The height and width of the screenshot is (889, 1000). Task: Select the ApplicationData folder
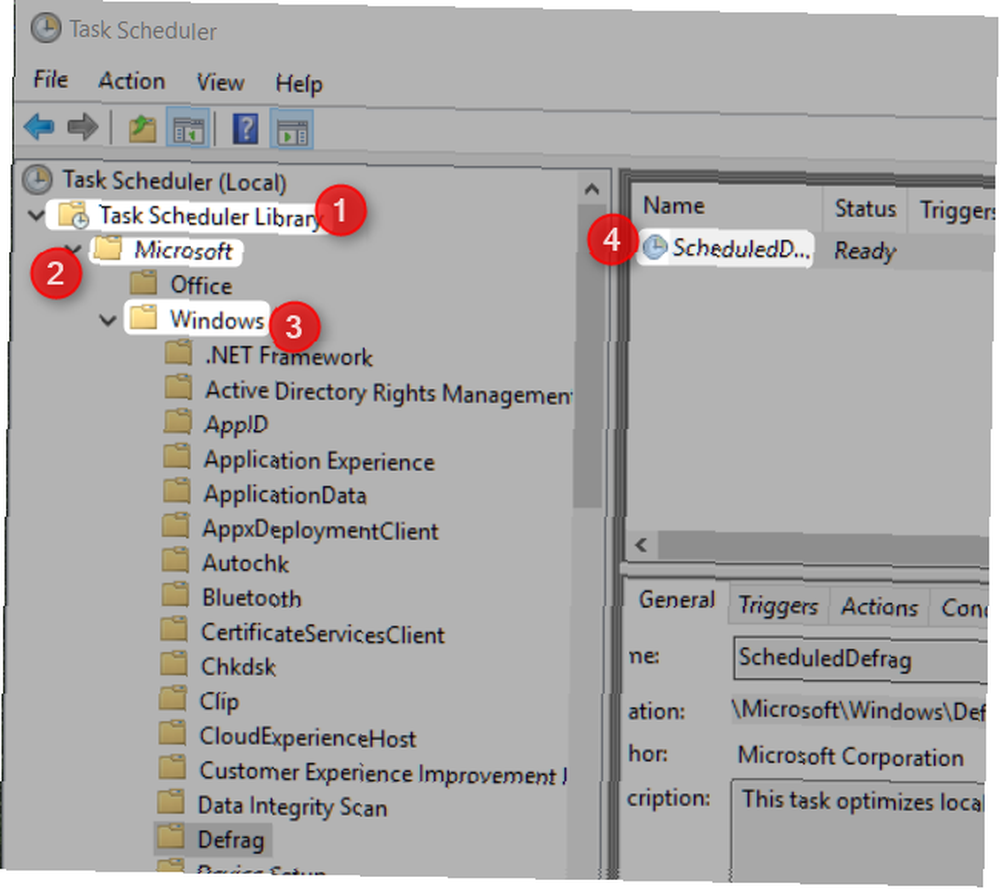285,495
